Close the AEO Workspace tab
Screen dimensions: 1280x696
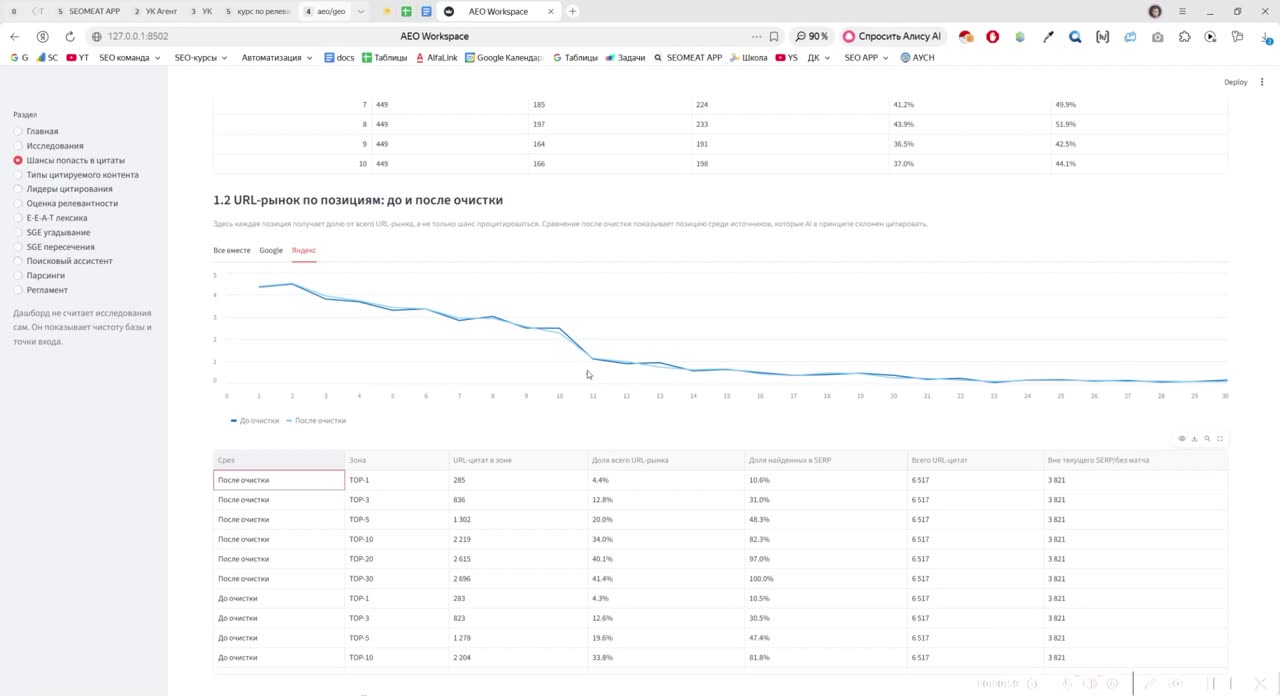[x=550, y=12]
